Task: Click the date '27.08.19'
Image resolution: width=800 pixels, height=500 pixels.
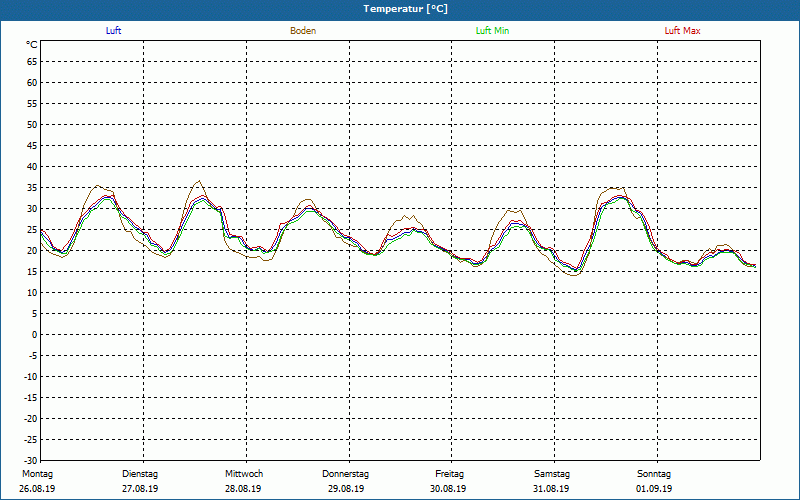Action: coord(140,489)
